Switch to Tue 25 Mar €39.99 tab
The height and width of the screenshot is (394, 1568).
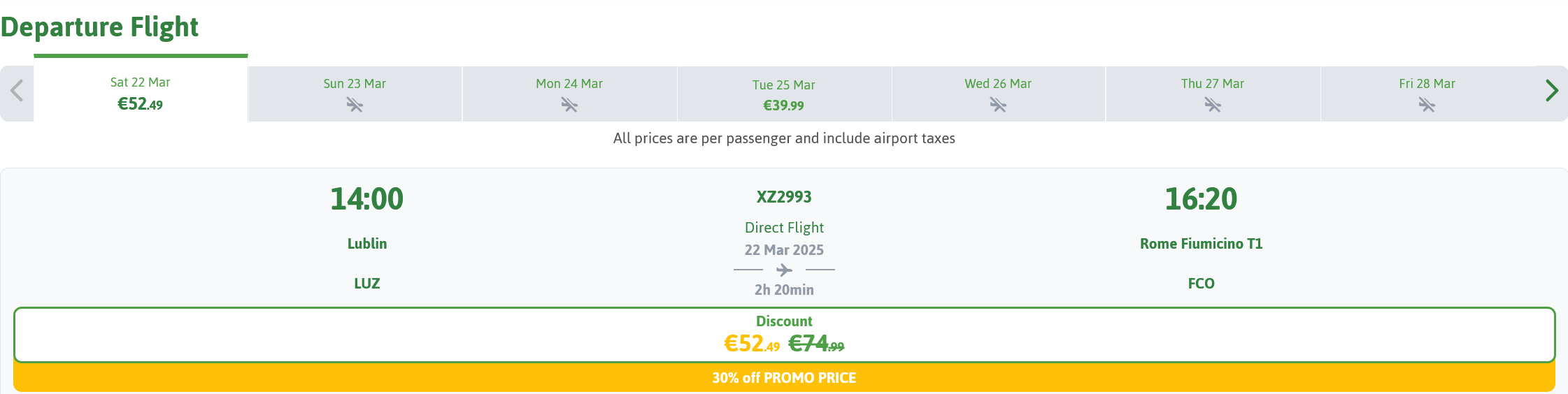pyautogui.click(x=784, y=94)
